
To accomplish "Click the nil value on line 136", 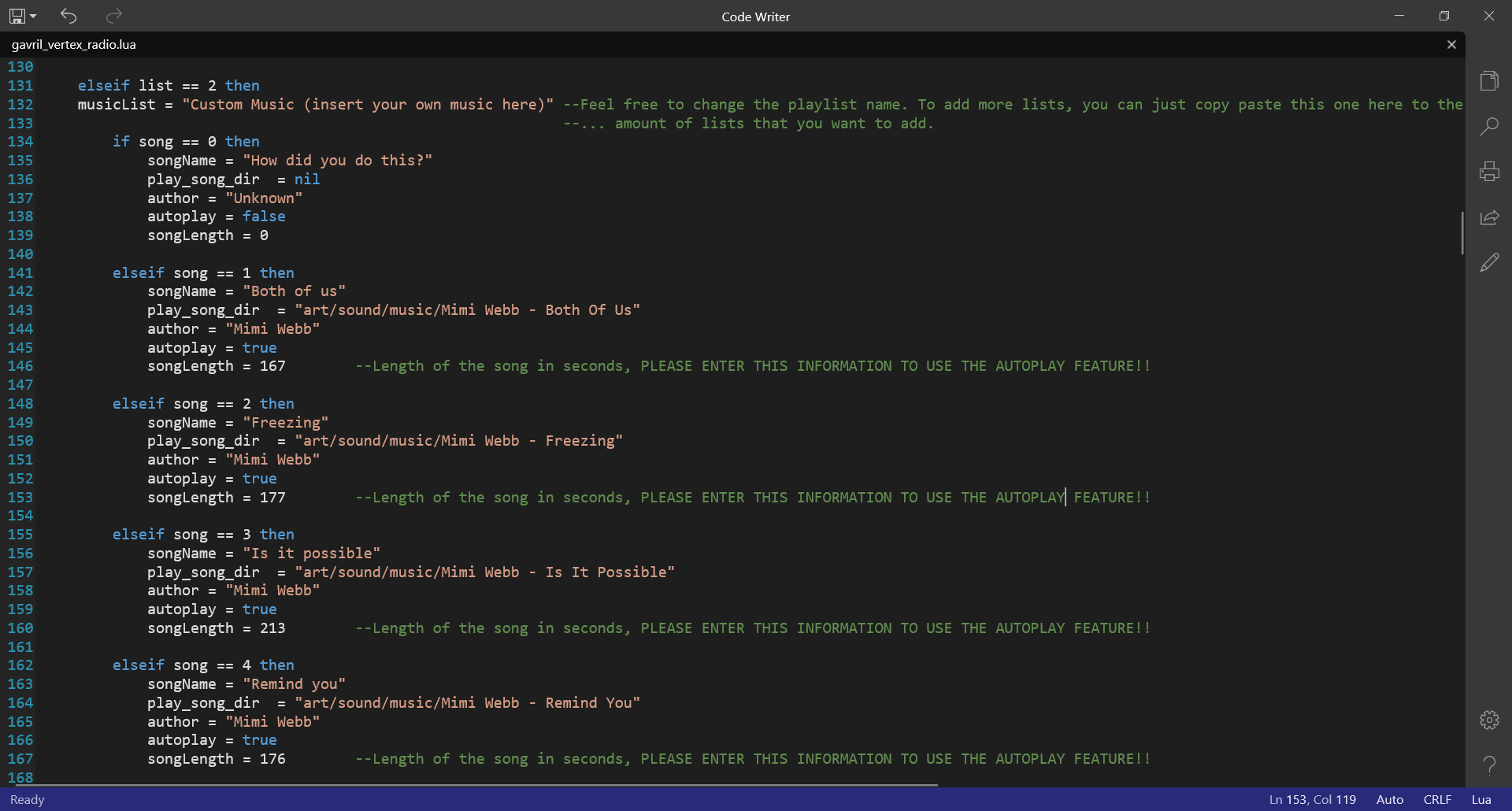I will pos(307,180).
